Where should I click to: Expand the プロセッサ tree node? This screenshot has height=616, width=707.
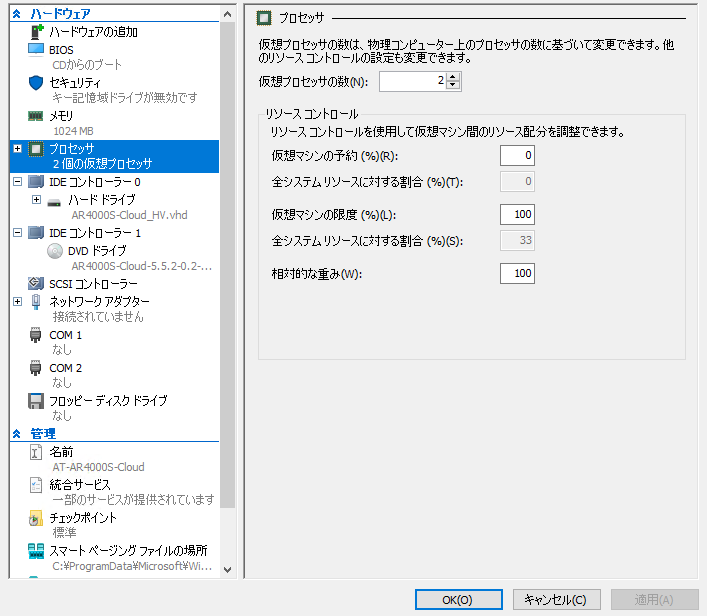point(18,148)
